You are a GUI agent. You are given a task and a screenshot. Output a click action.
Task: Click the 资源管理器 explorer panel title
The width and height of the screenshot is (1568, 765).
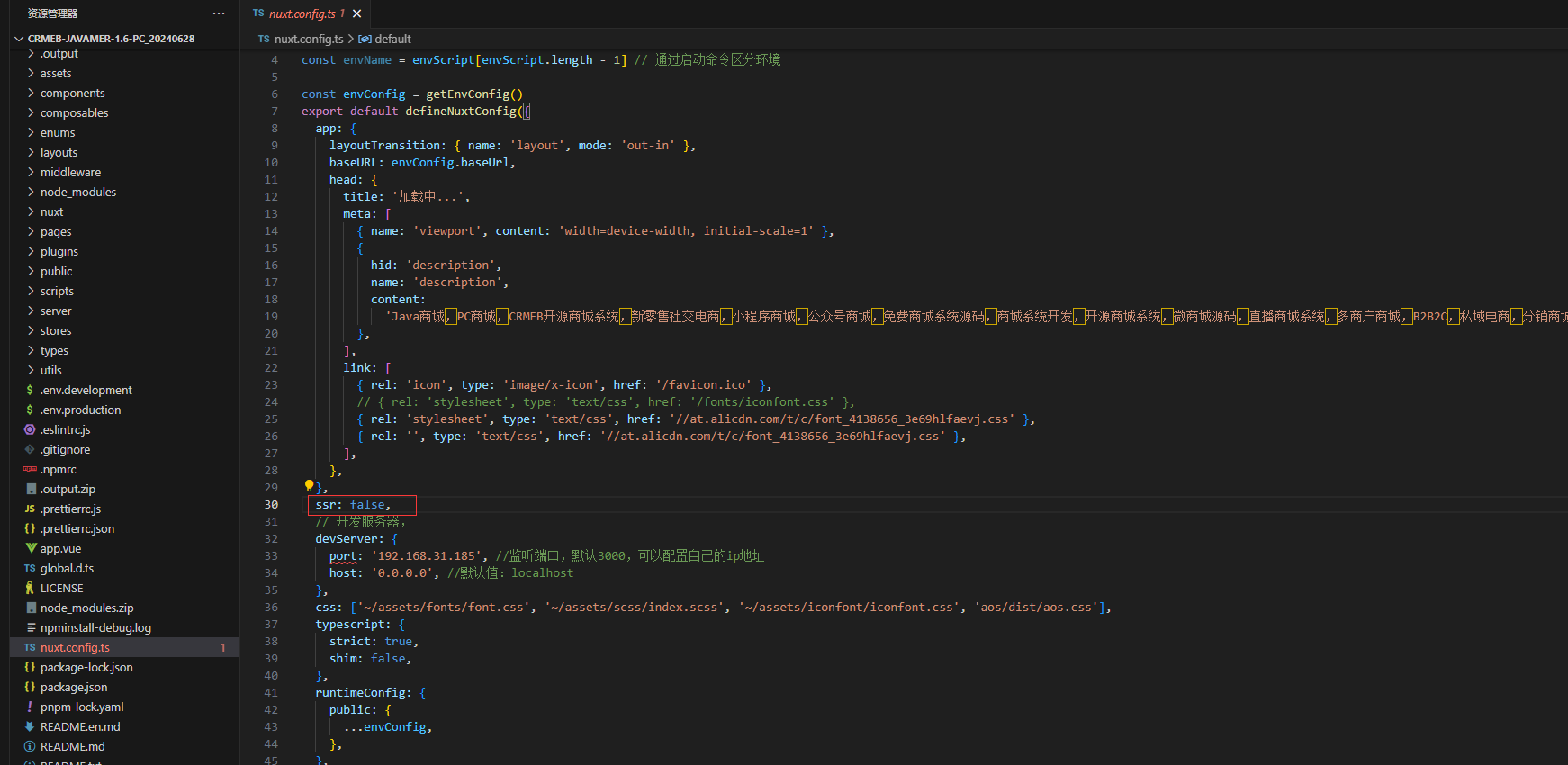click(x=52, y=13)
